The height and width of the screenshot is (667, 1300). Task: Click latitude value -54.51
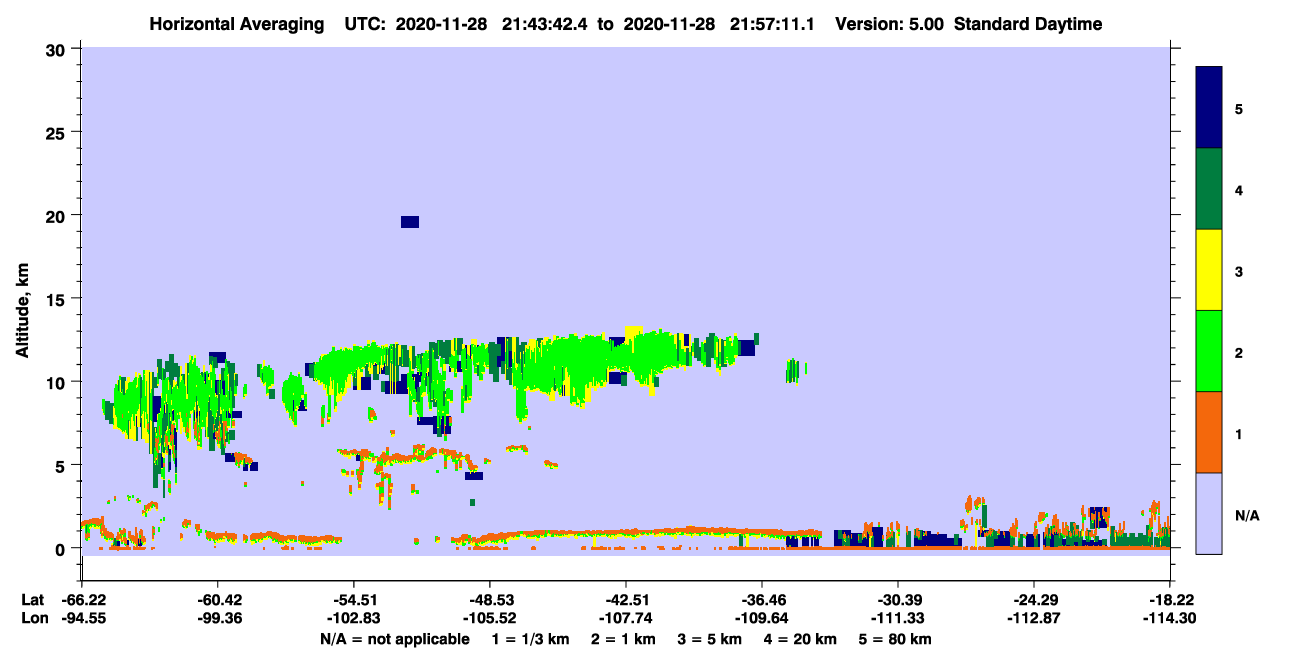pyautogui.click(x=353, y=600)
